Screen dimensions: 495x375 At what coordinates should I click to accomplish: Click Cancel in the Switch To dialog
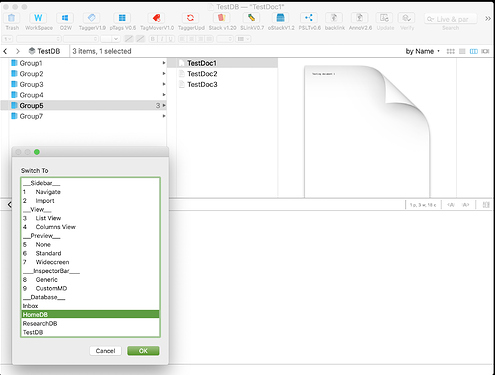(105, 351)
